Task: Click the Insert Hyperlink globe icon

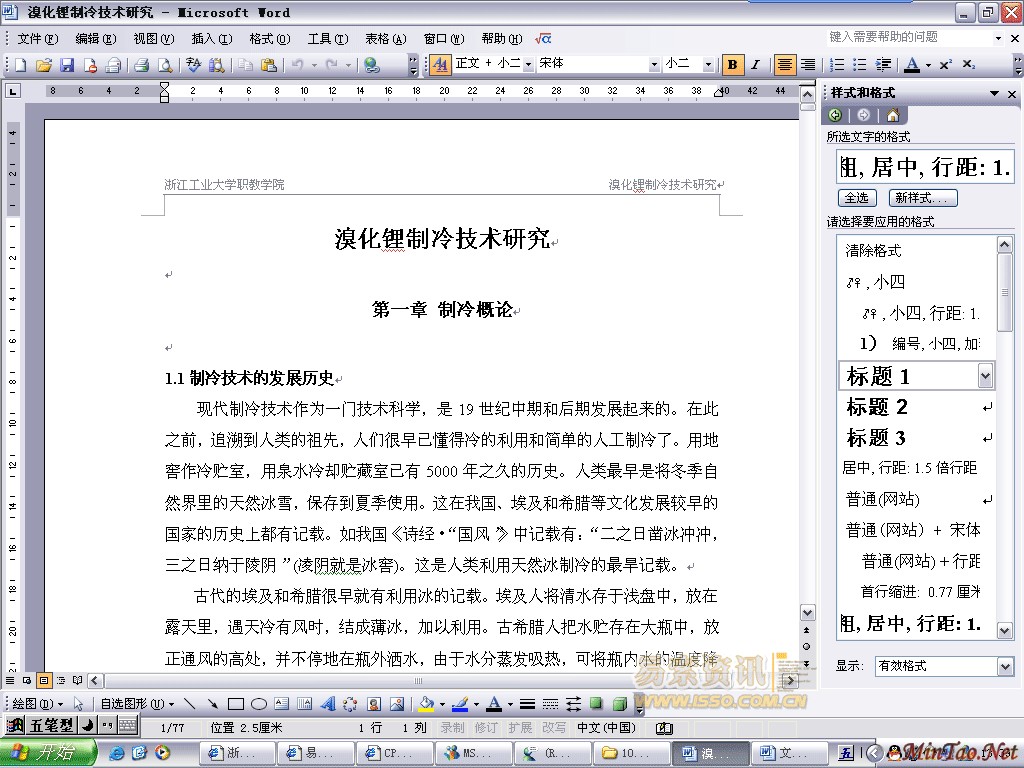Action: click(x=372, y=65)
